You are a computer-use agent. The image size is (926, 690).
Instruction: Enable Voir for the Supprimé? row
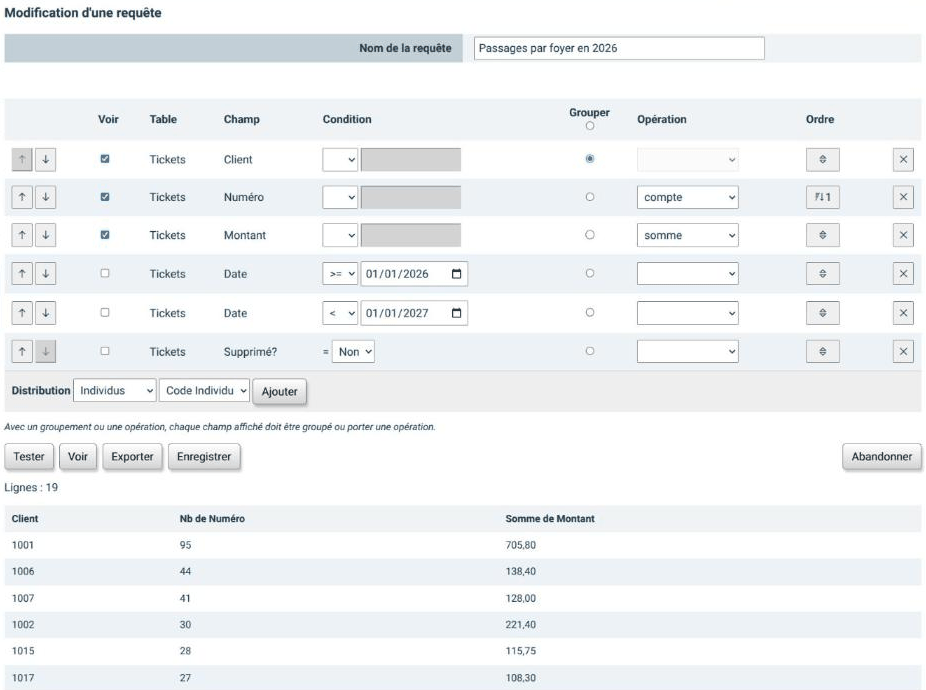pyautogui.click(x=105, y=351)
